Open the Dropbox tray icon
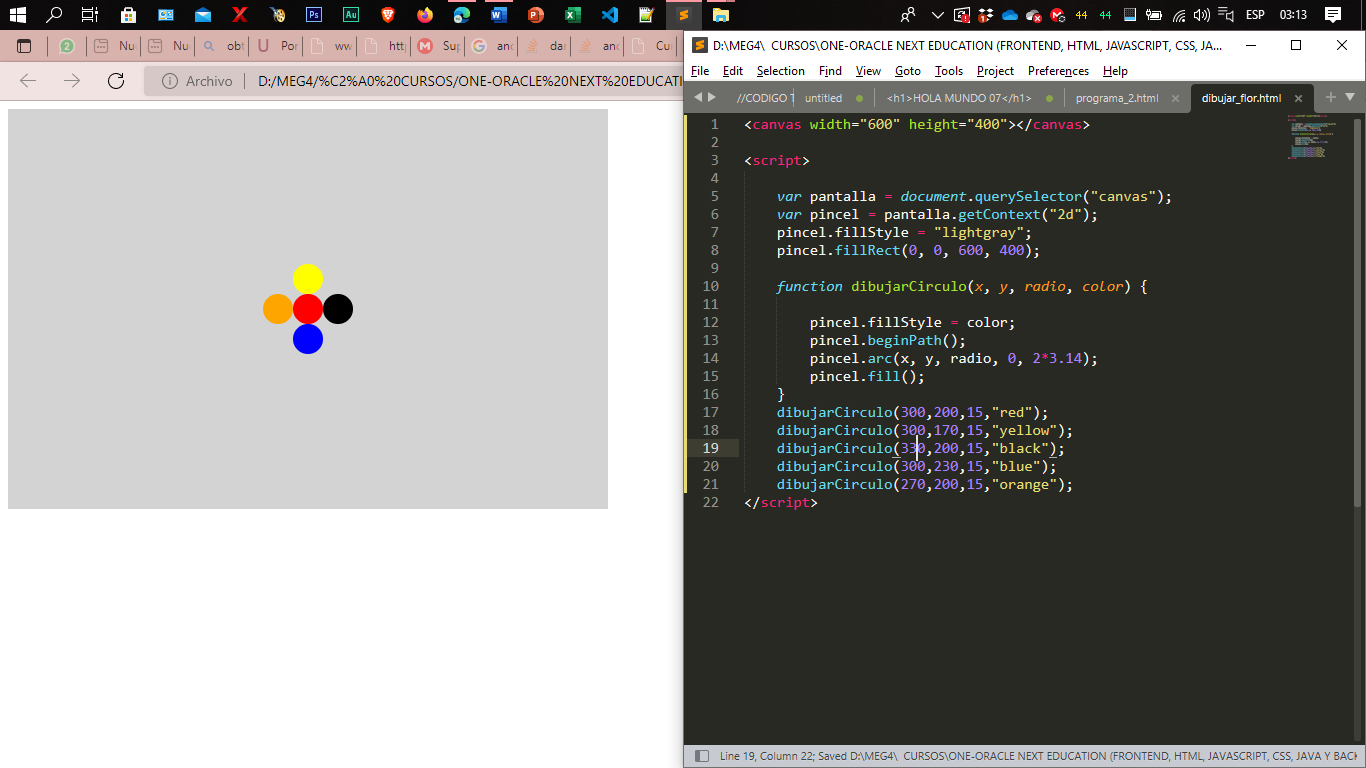 tap(986, 15)
